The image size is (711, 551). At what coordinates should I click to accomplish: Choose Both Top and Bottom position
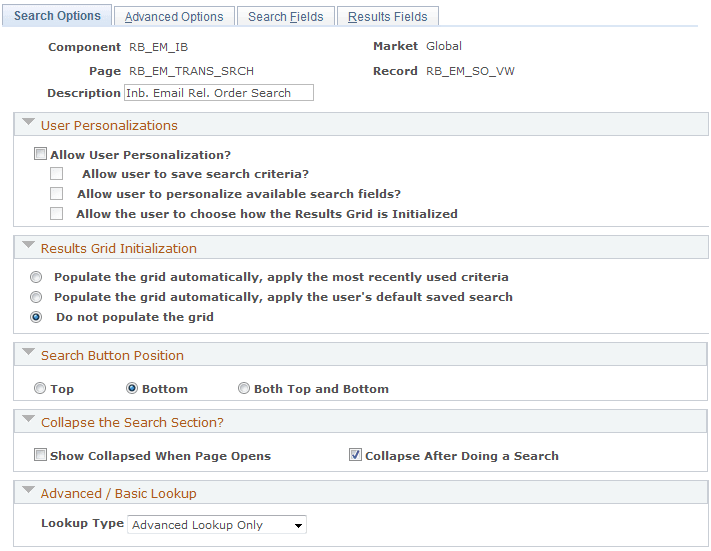coord(244,388)
